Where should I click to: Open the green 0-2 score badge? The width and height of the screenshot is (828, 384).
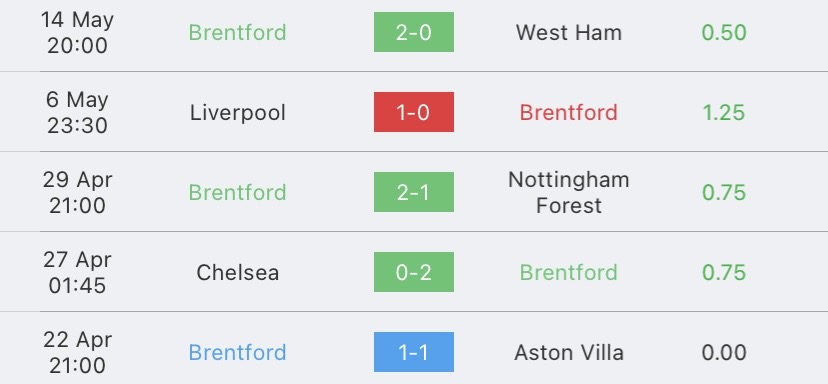pos(413,272)
